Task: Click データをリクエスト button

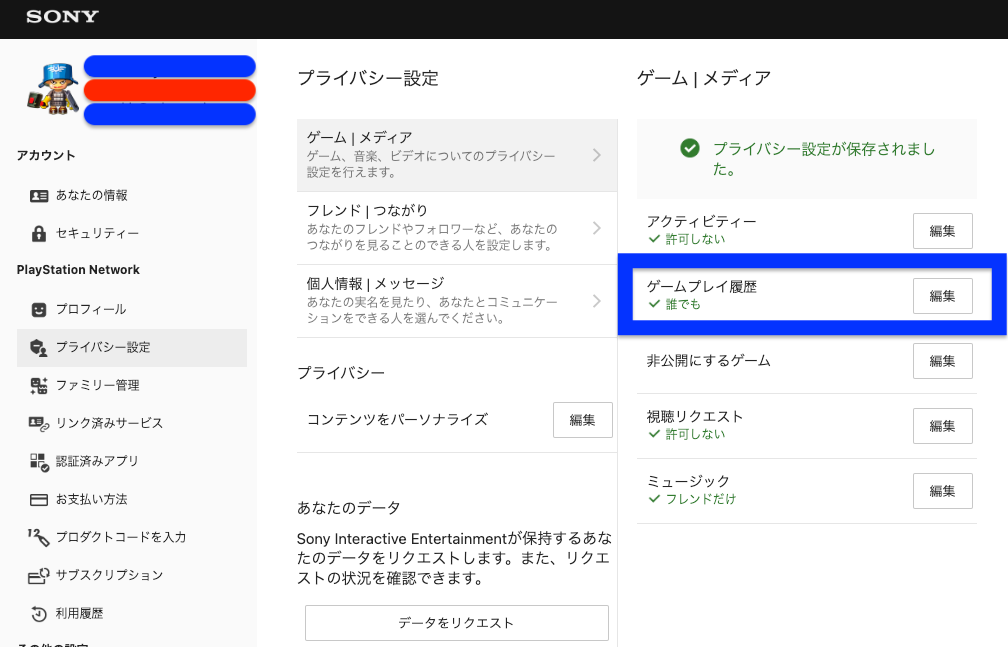Action: (x=456, y=623)
